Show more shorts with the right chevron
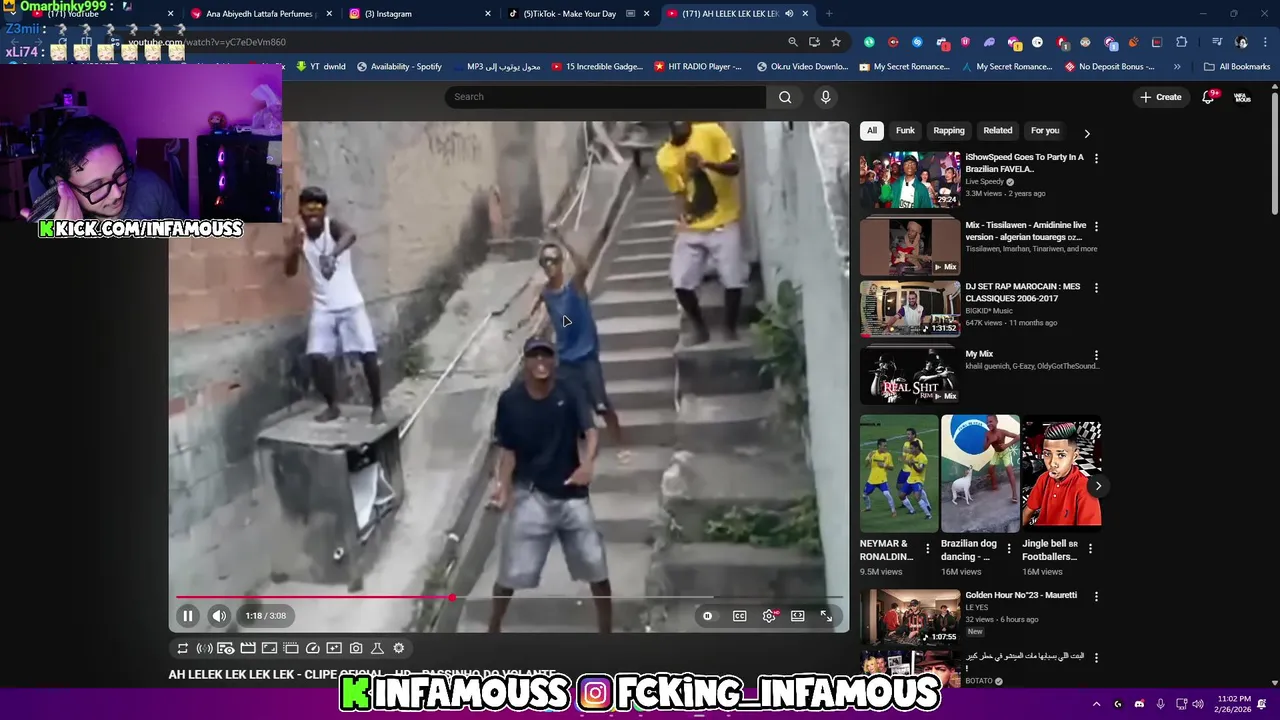This screenshot has height=720, width=1280. 1098,486
